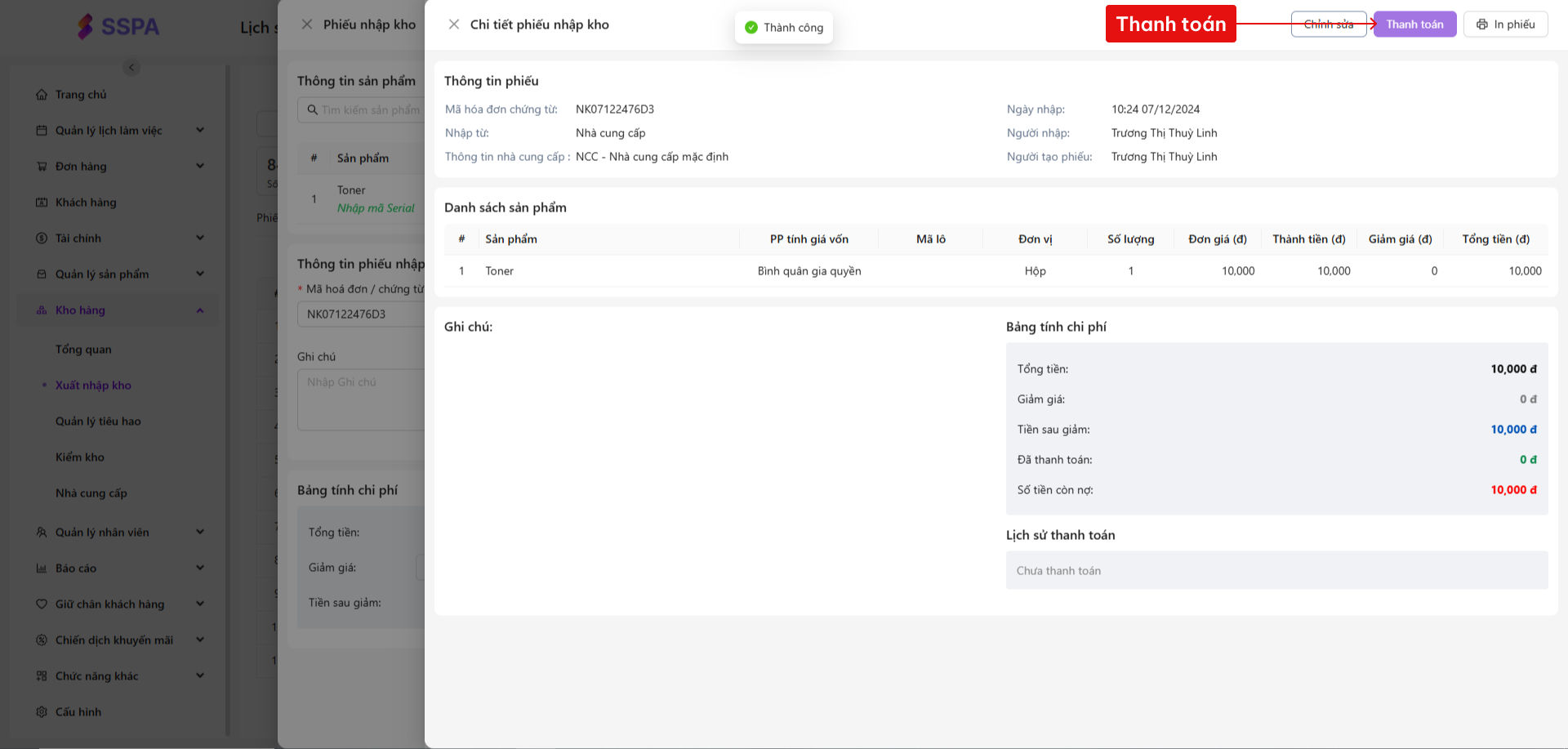Open Cấu hình settings in sidebar
1568x749 pixels.
[x=78, y=712]
